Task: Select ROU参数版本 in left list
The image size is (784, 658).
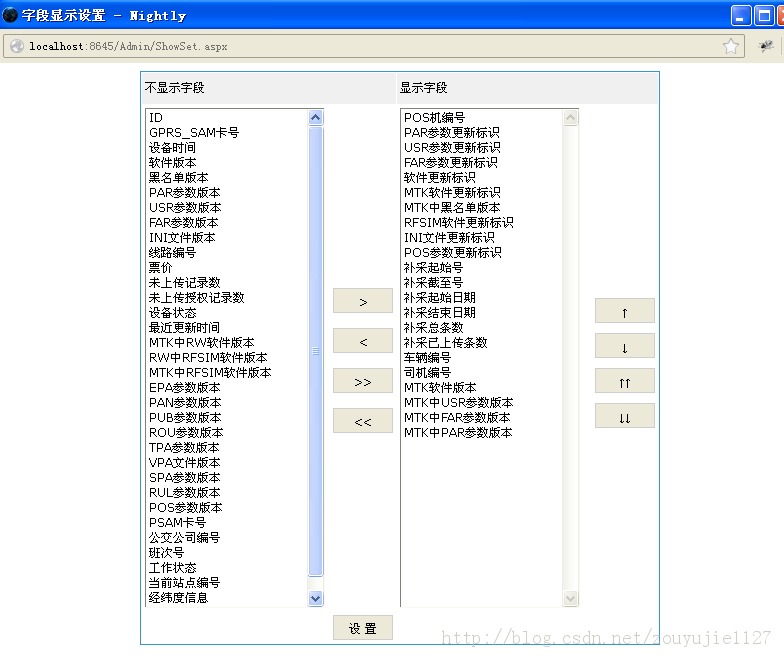Action: tap(228, 432)
